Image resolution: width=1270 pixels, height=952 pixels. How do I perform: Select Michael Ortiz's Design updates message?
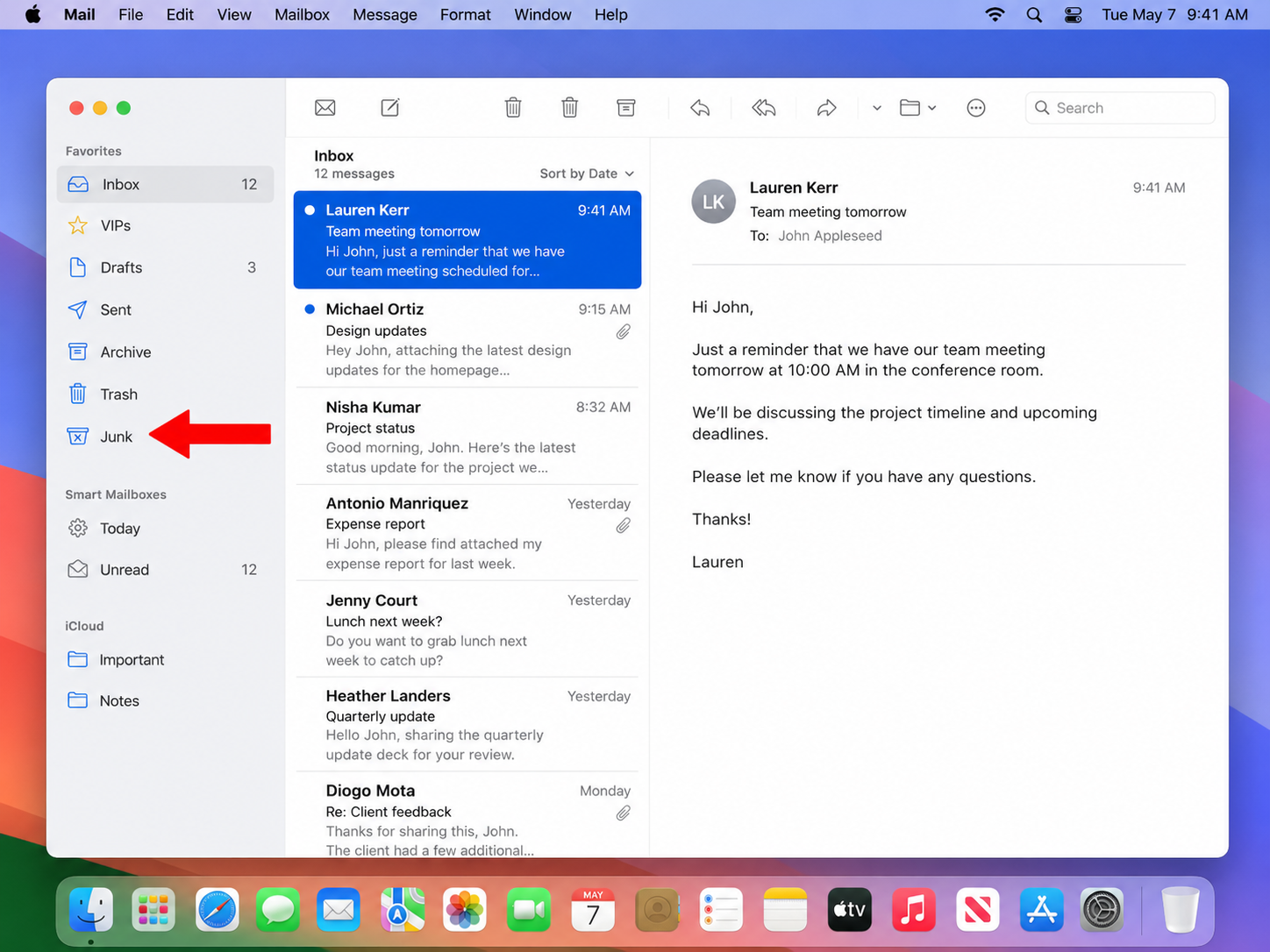click(467, 338)
